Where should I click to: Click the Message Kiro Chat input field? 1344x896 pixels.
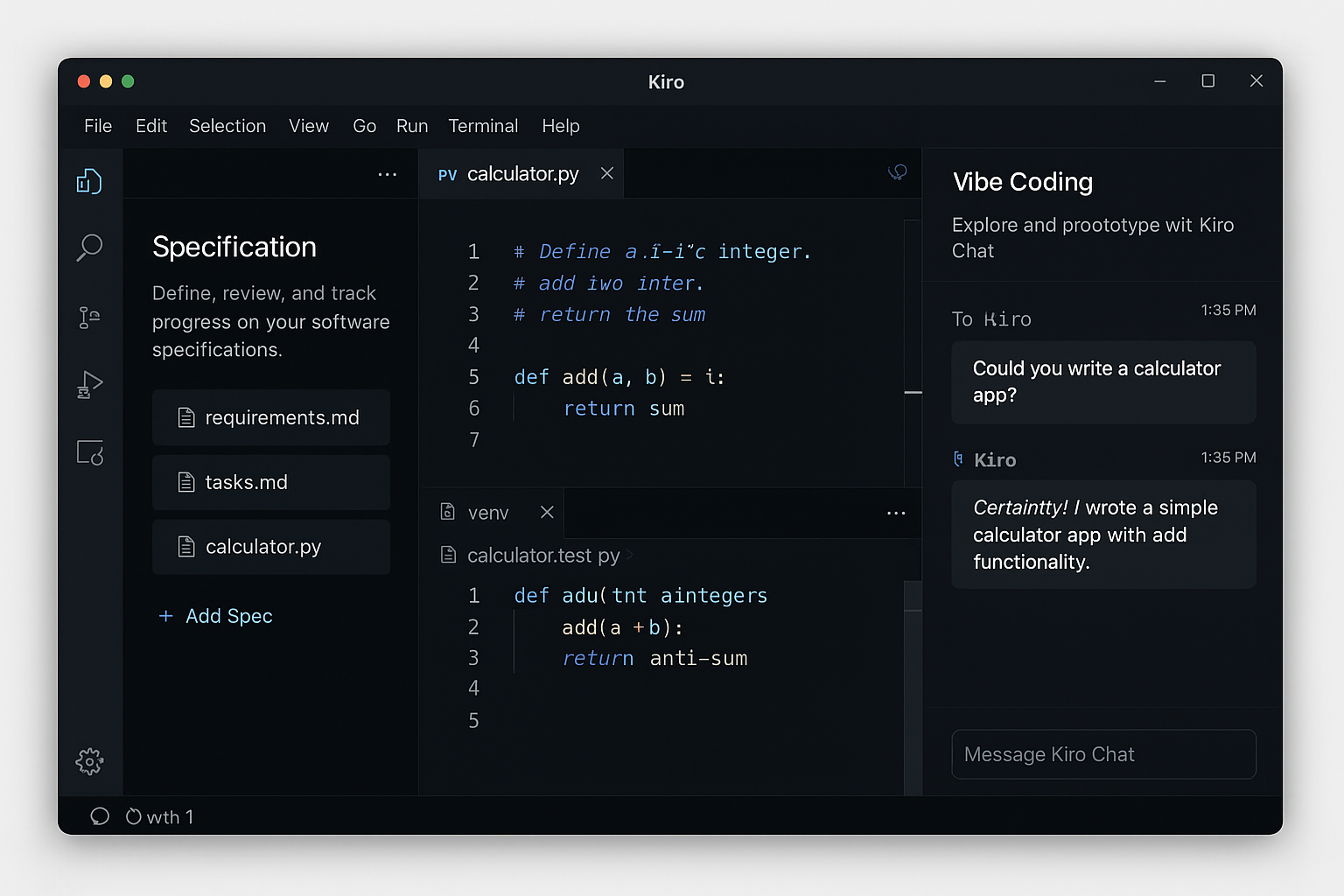point(1102,754)
